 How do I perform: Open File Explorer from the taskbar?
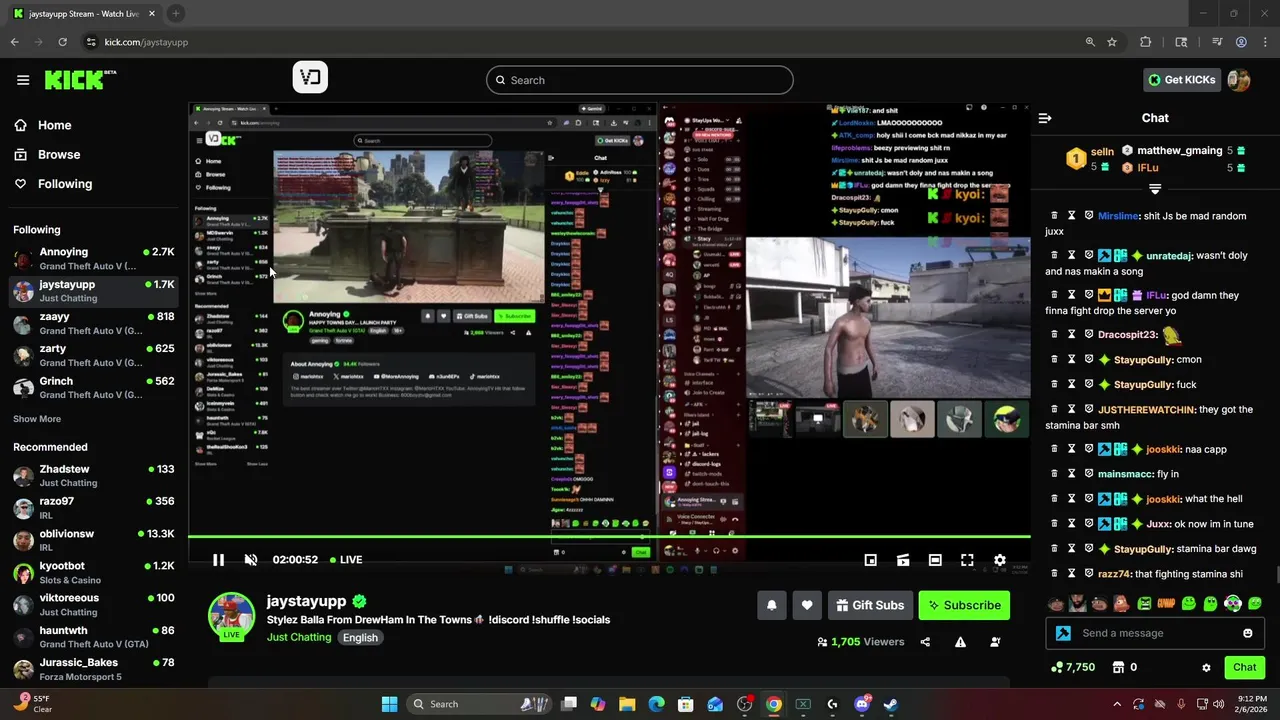(x=627, y=704)
